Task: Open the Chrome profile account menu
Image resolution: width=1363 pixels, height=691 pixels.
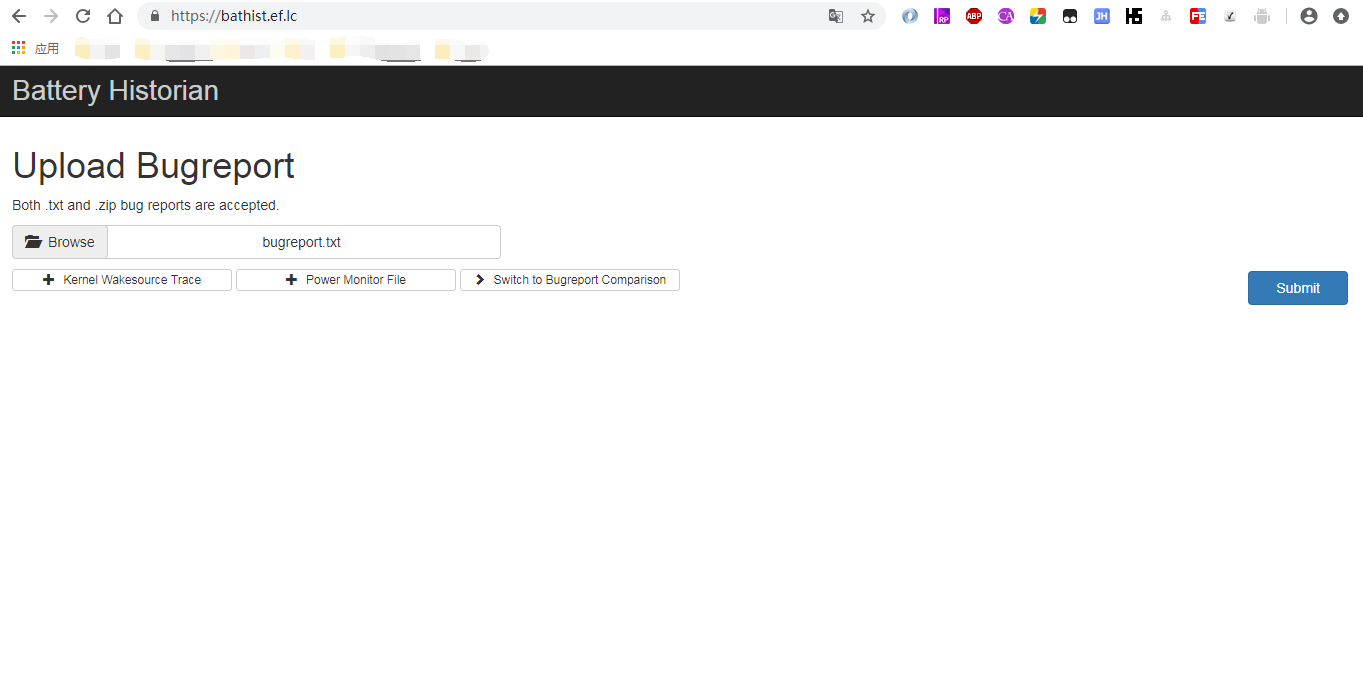Action: click(1309, 16)
